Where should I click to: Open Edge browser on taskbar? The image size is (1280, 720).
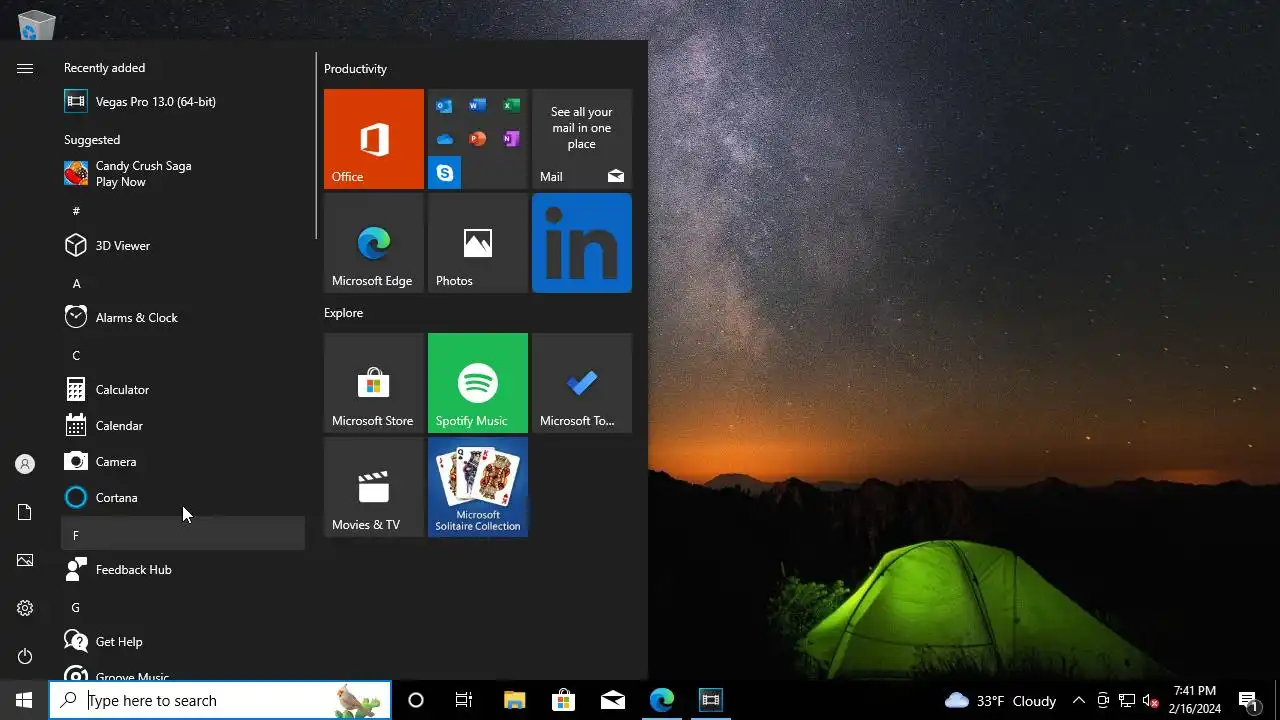coord(662,700)
